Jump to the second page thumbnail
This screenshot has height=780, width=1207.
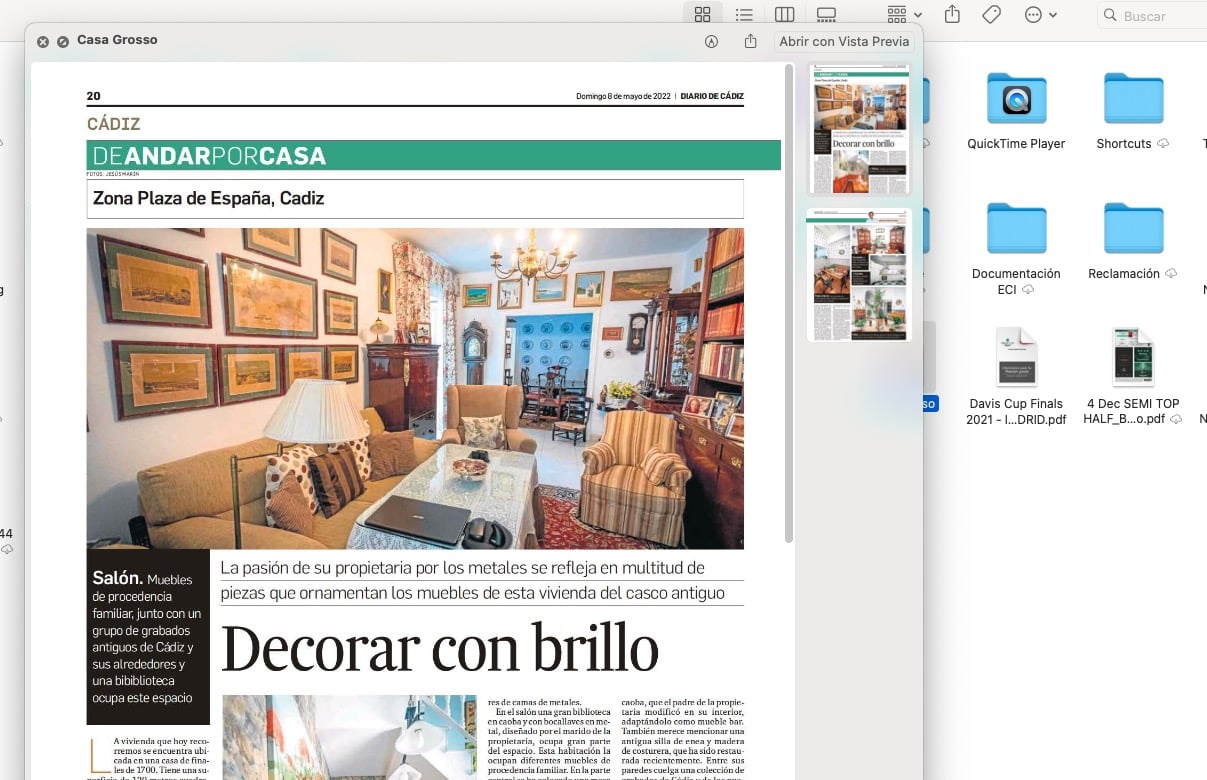(x=859, y=275)
